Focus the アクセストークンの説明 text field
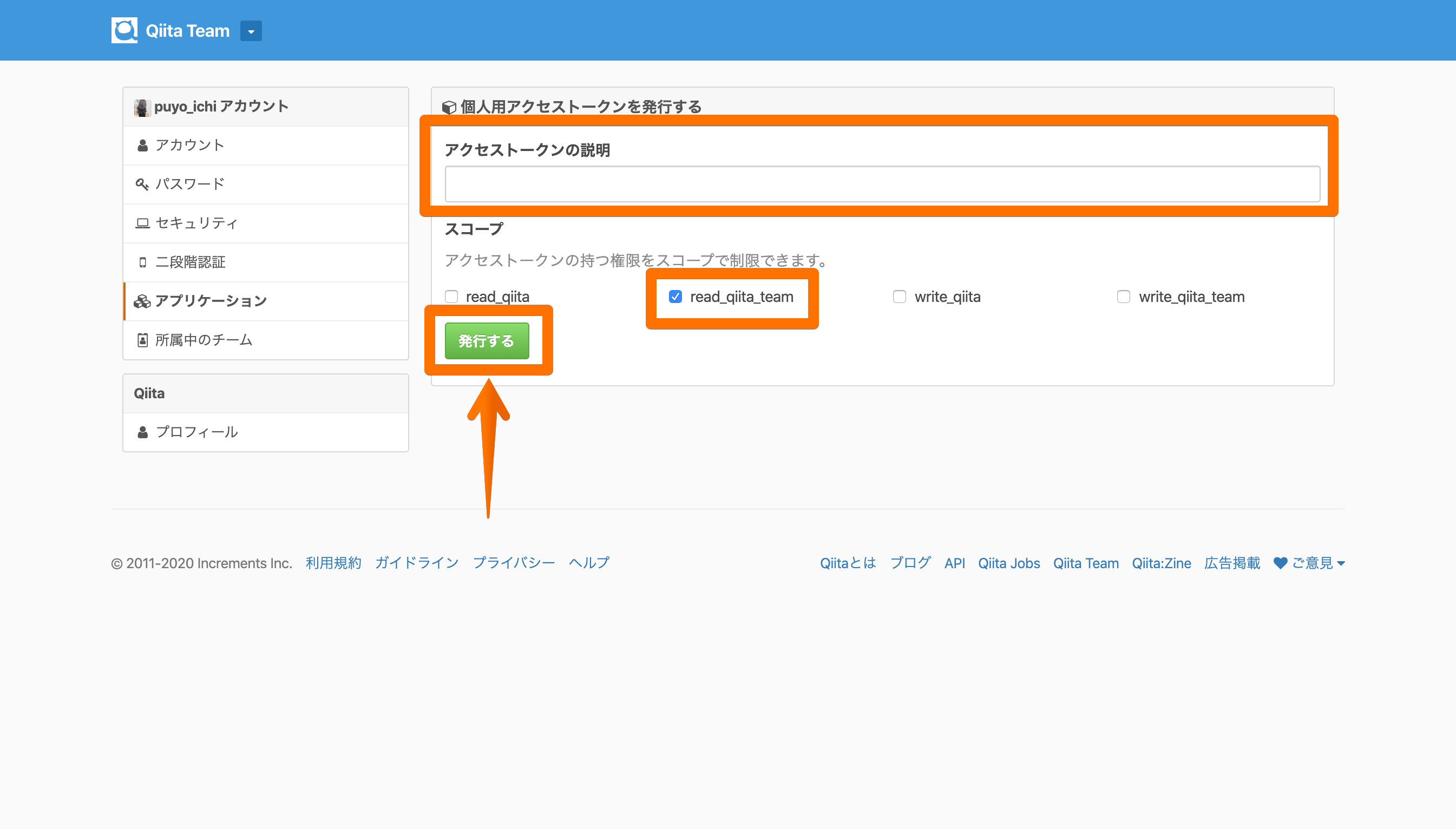The width and height of the screenshot is (1456, 829). (x=882, y=184)
